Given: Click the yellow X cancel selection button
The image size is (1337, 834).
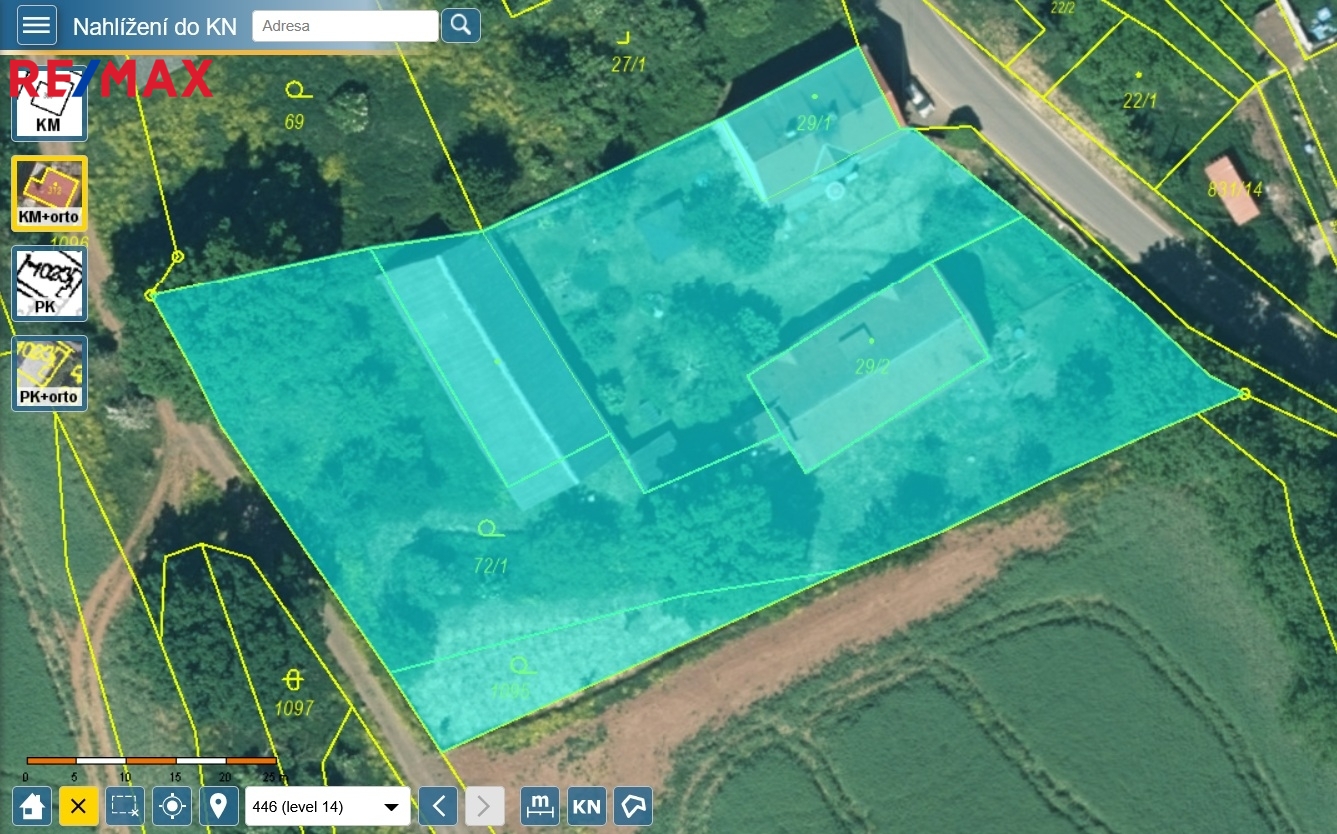Looking at the screenshot, I should click(x=78, y=806).
